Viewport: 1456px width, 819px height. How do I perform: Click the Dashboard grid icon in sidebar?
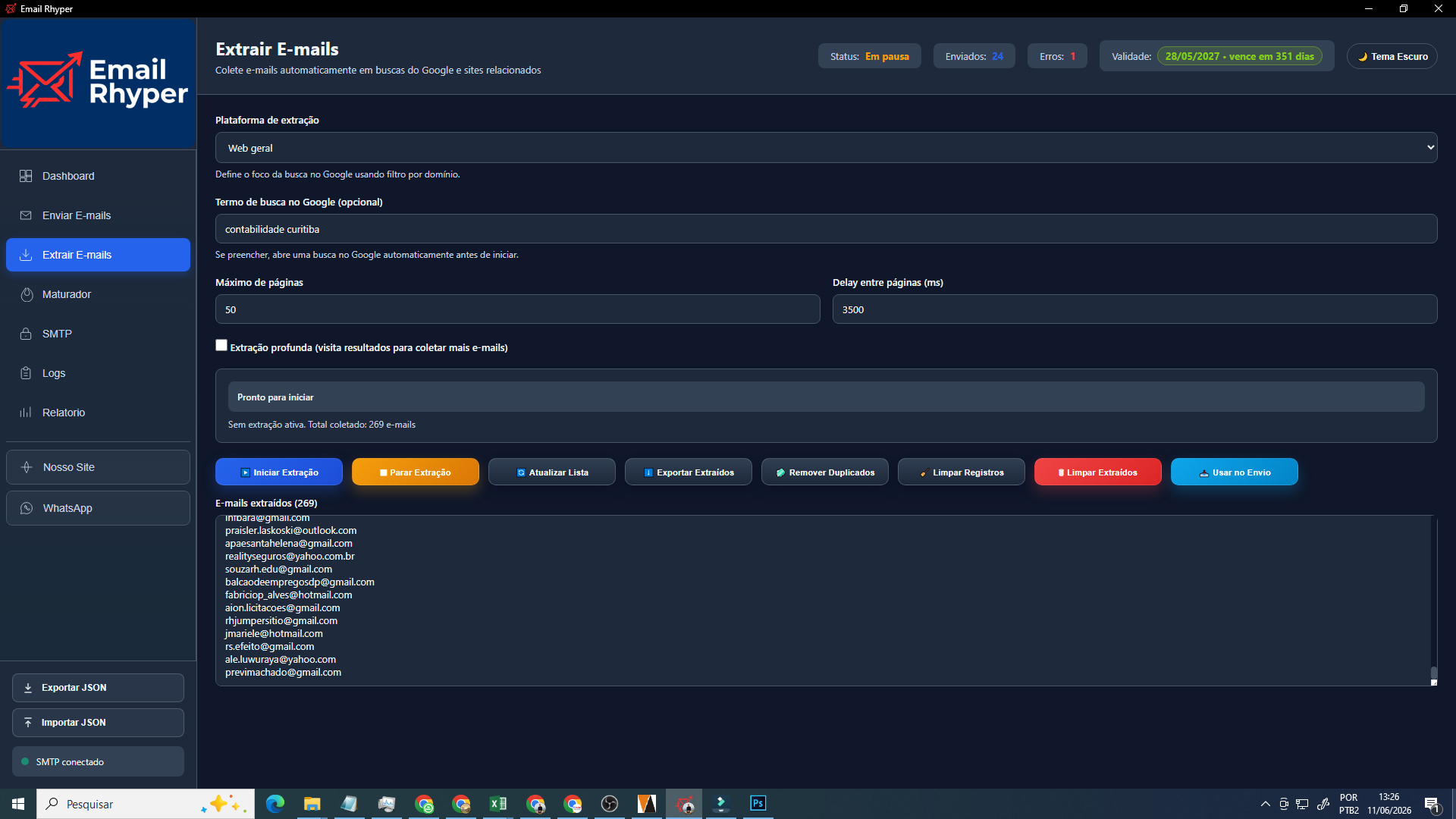point(26,176)
